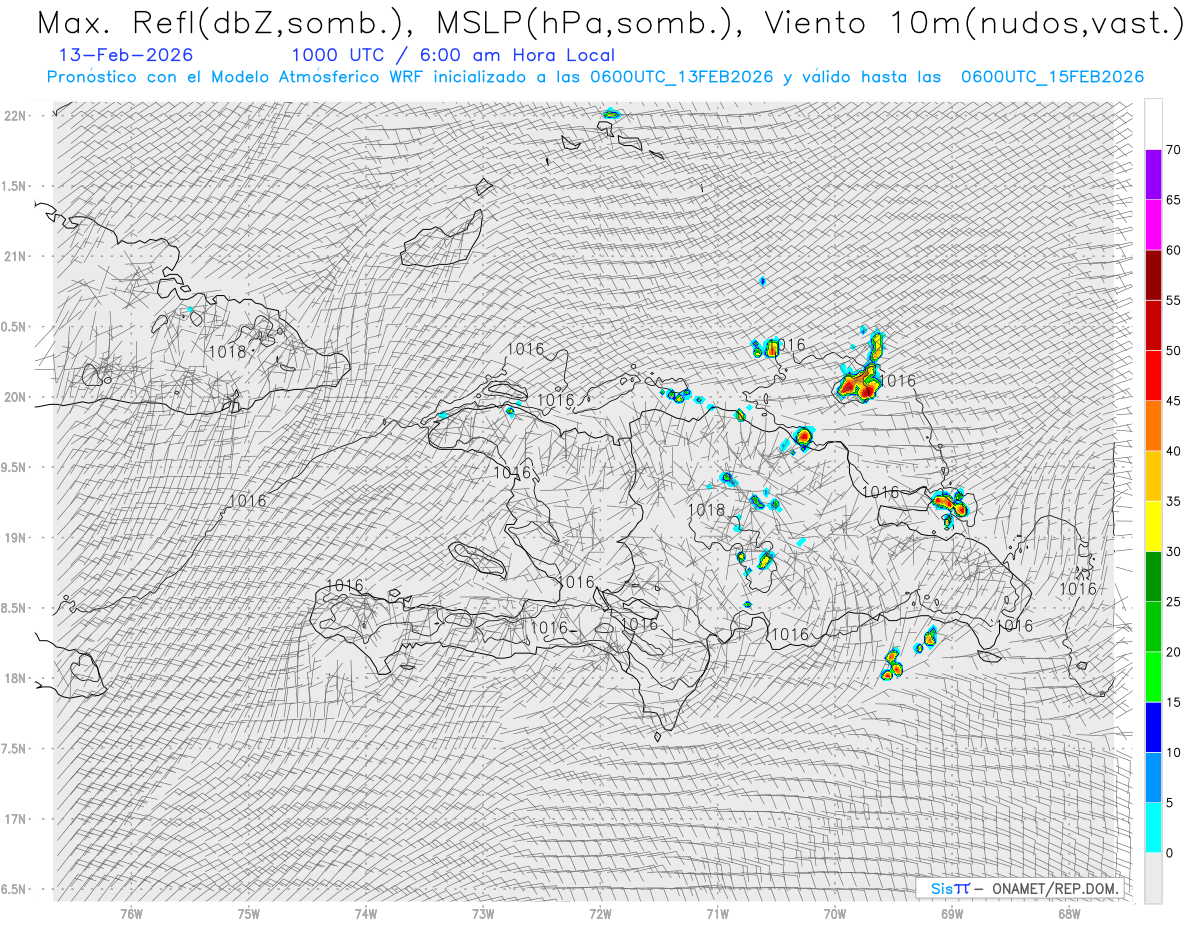Click the '0' value on the color scale
This screenshot has width=1200, height=927.
[1170, 853]
